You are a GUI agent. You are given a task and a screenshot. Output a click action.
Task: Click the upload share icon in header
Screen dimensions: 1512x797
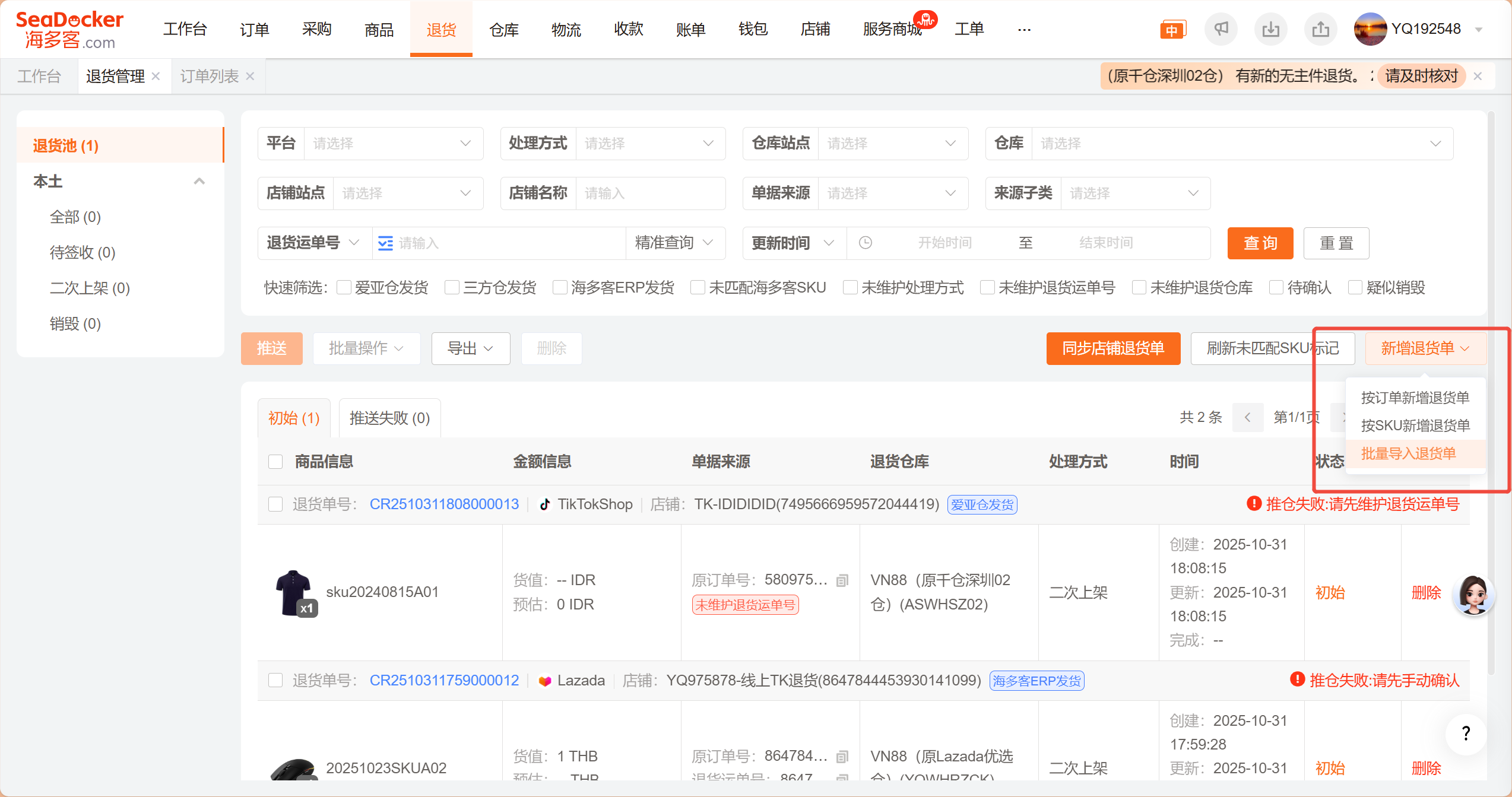pos(1320,28)
